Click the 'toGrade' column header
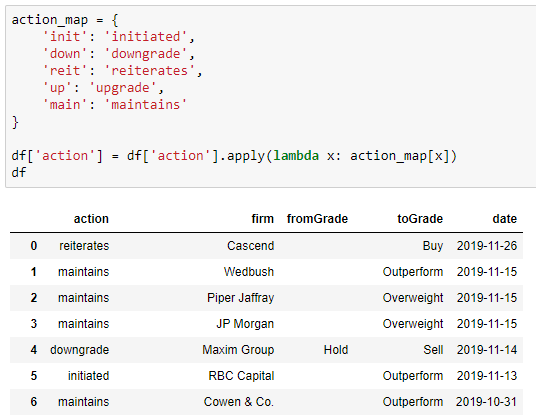This screenshot has height=416, width=536. click(x=420, y=219)
